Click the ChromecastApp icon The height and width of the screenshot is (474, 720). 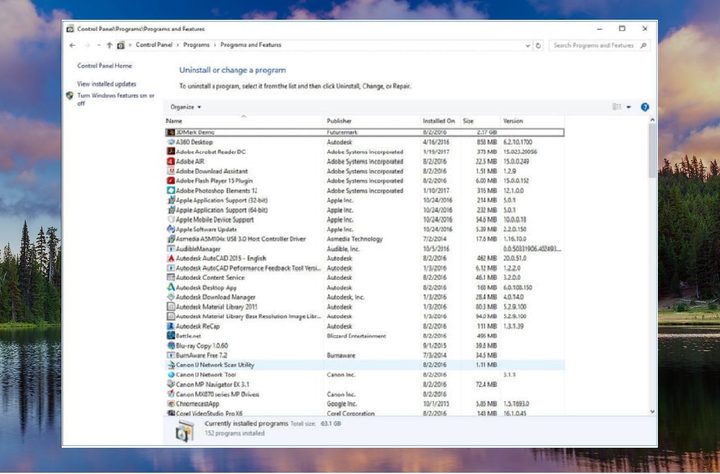click(x=171, y=404)
